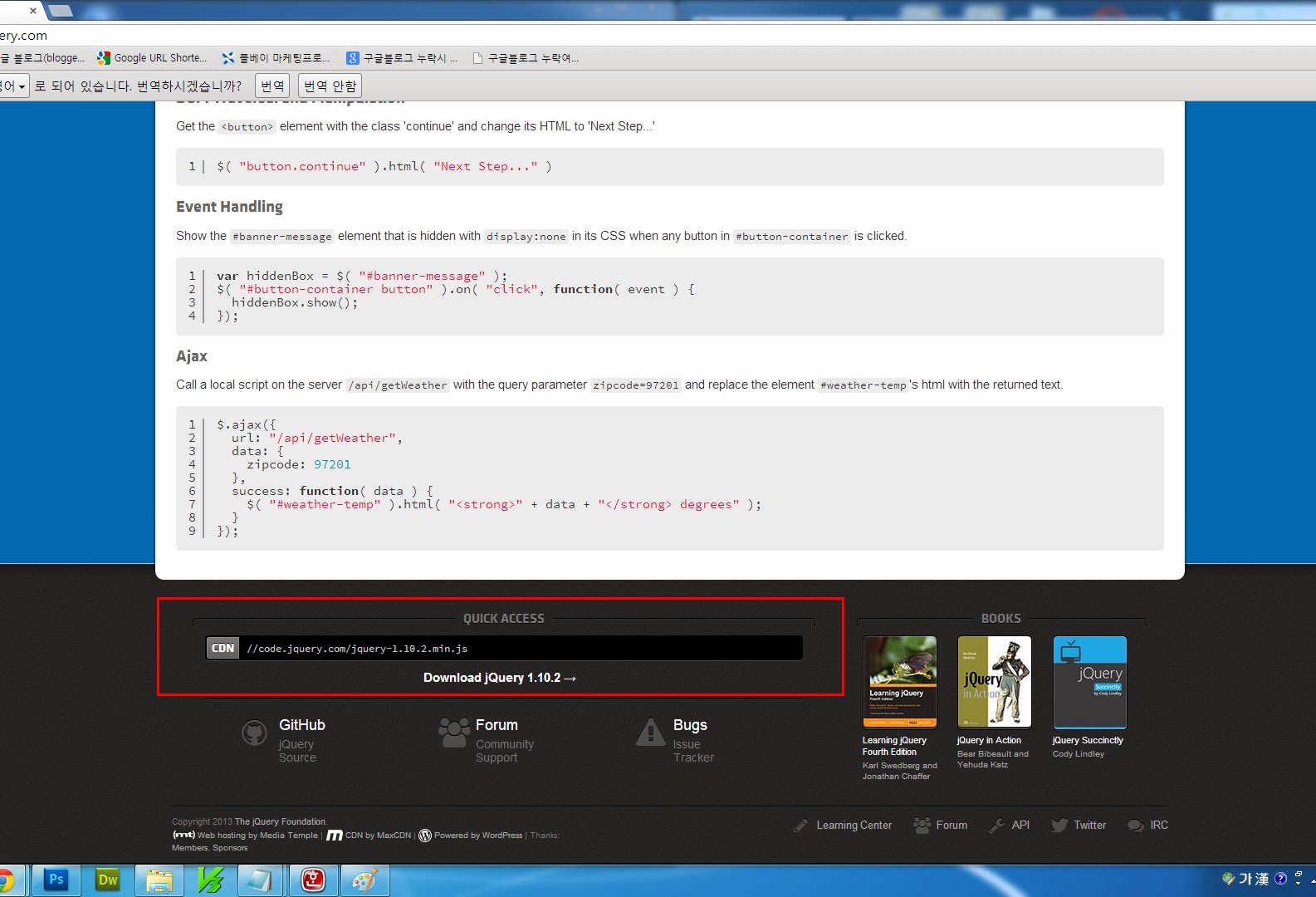Open the translate bar language dropdown
Viewport: 1316px width, 897px height.
click(x=14, y=86)
